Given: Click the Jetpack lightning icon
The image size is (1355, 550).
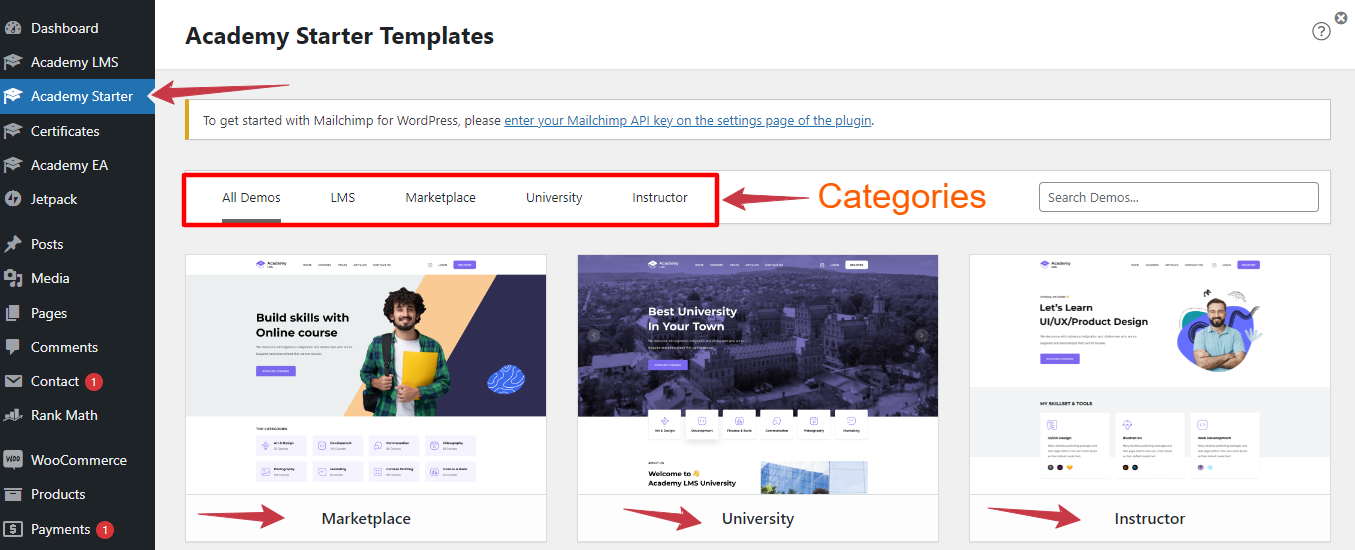Looking at the screenshot, I should [13, 199].
